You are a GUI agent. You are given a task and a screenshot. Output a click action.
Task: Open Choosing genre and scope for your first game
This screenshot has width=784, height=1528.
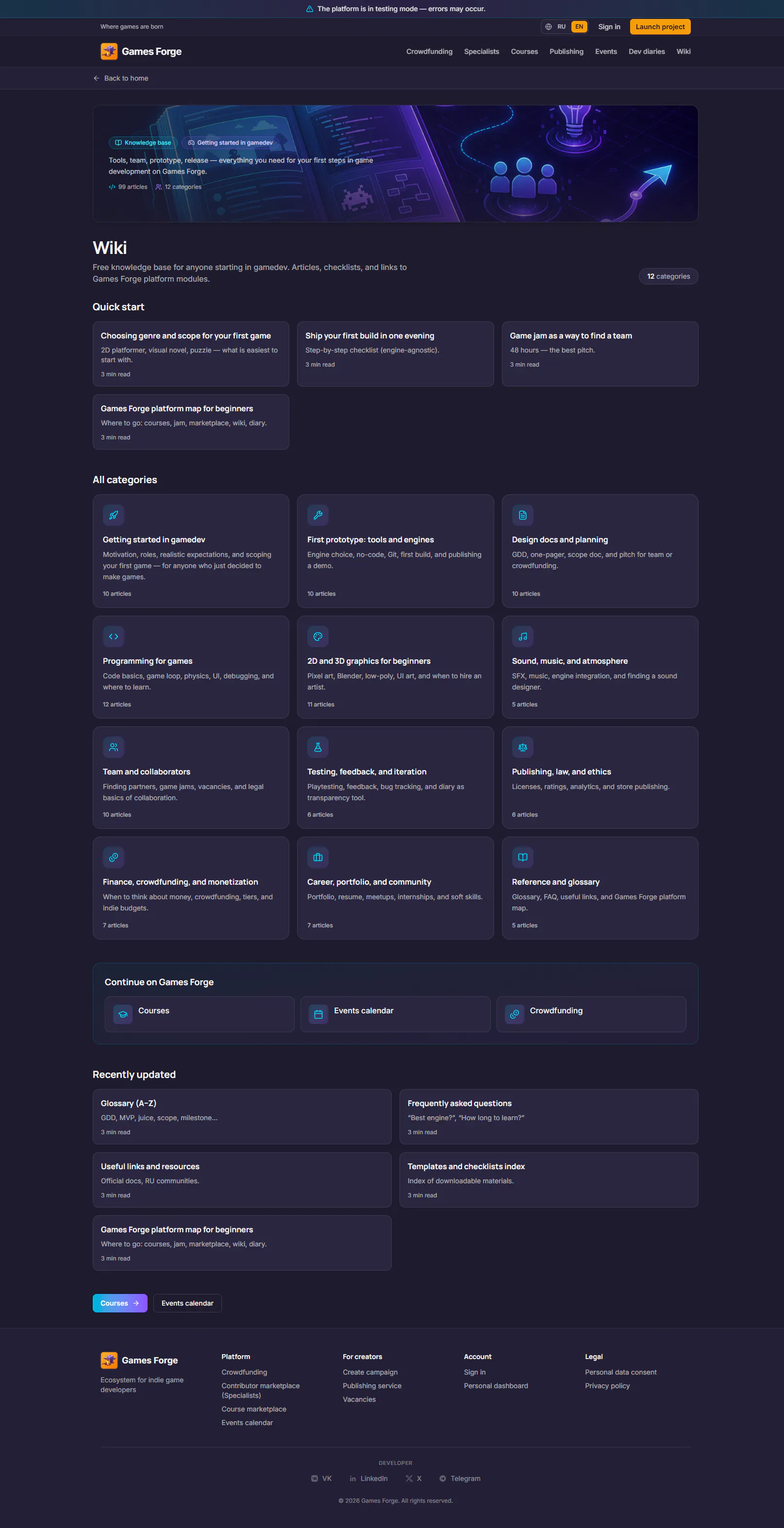pos(191,354)
